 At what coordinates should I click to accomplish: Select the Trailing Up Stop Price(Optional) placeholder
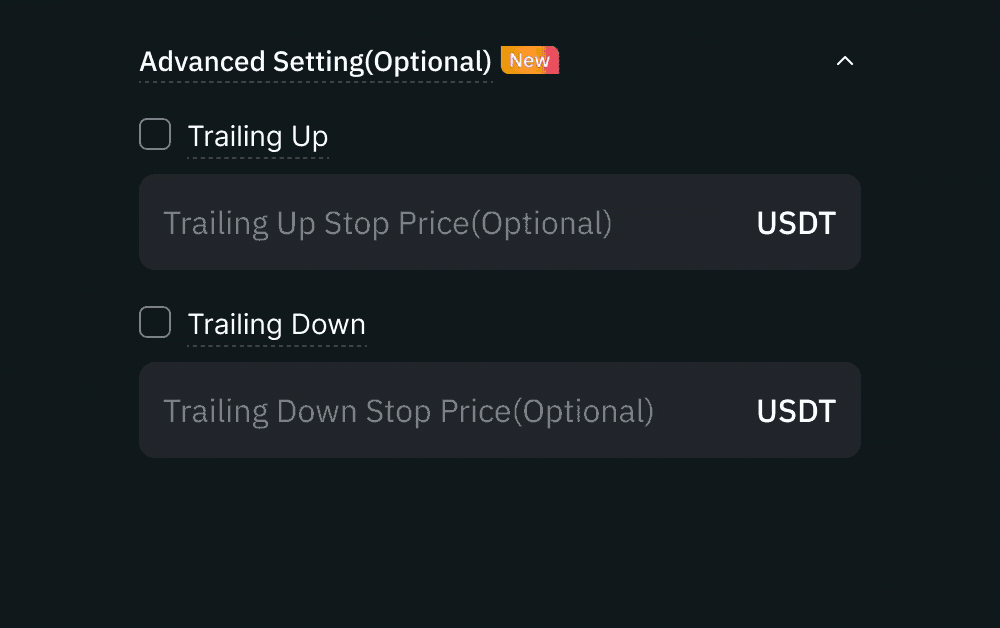(x=387, y=223)
